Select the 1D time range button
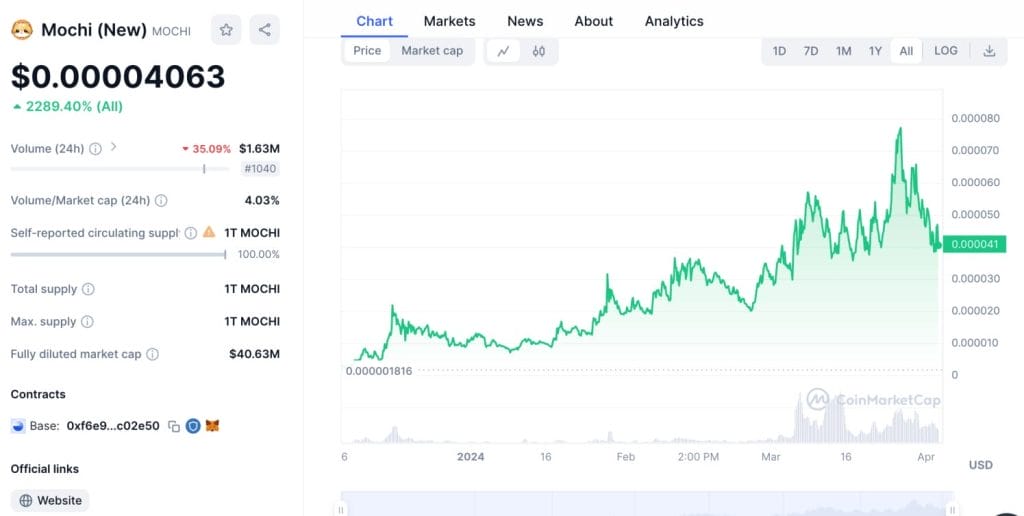Screen dimensions: 1024x516 (779, 51)
